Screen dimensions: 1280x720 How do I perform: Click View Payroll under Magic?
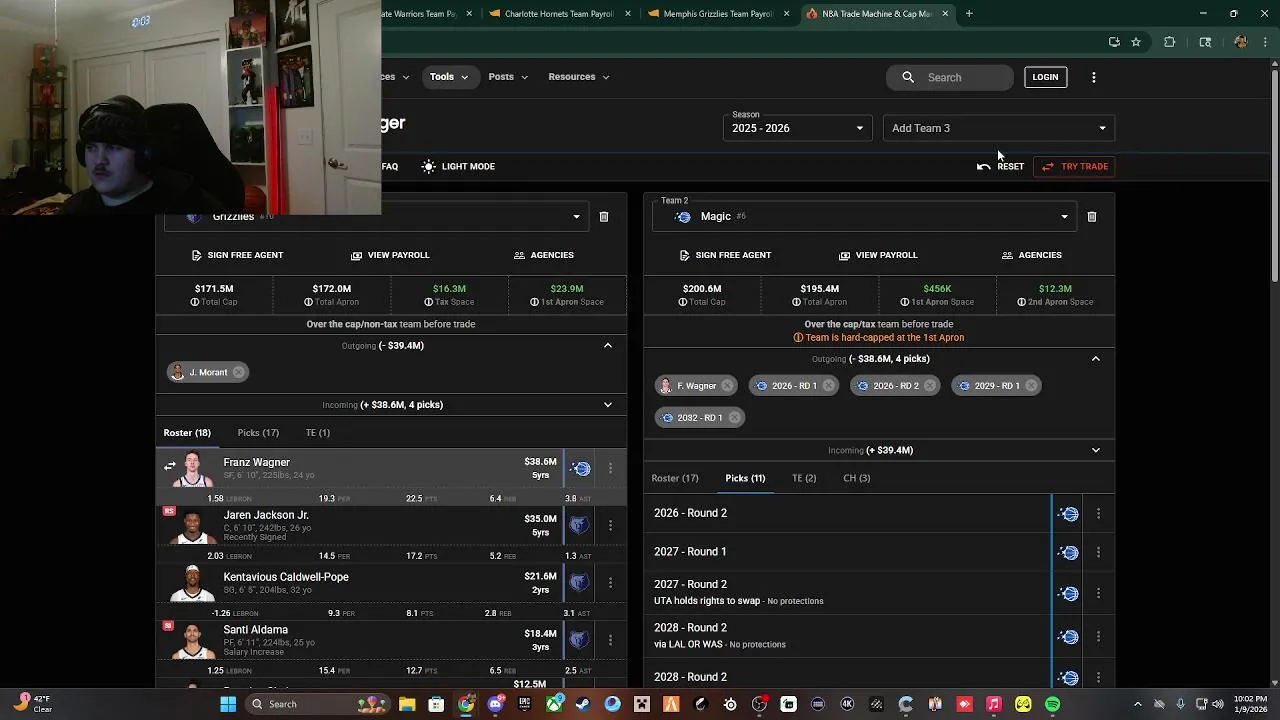pos(877,255)
